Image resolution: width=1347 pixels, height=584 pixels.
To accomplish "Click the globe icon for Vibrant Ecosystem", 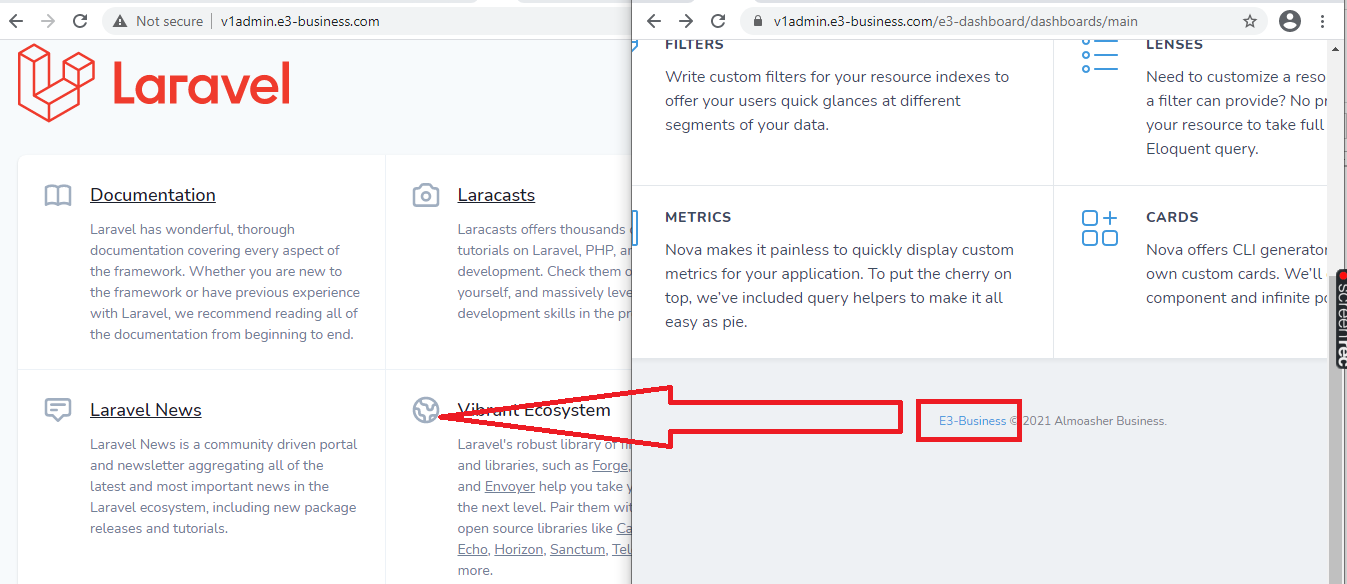I will click(426, 410).
